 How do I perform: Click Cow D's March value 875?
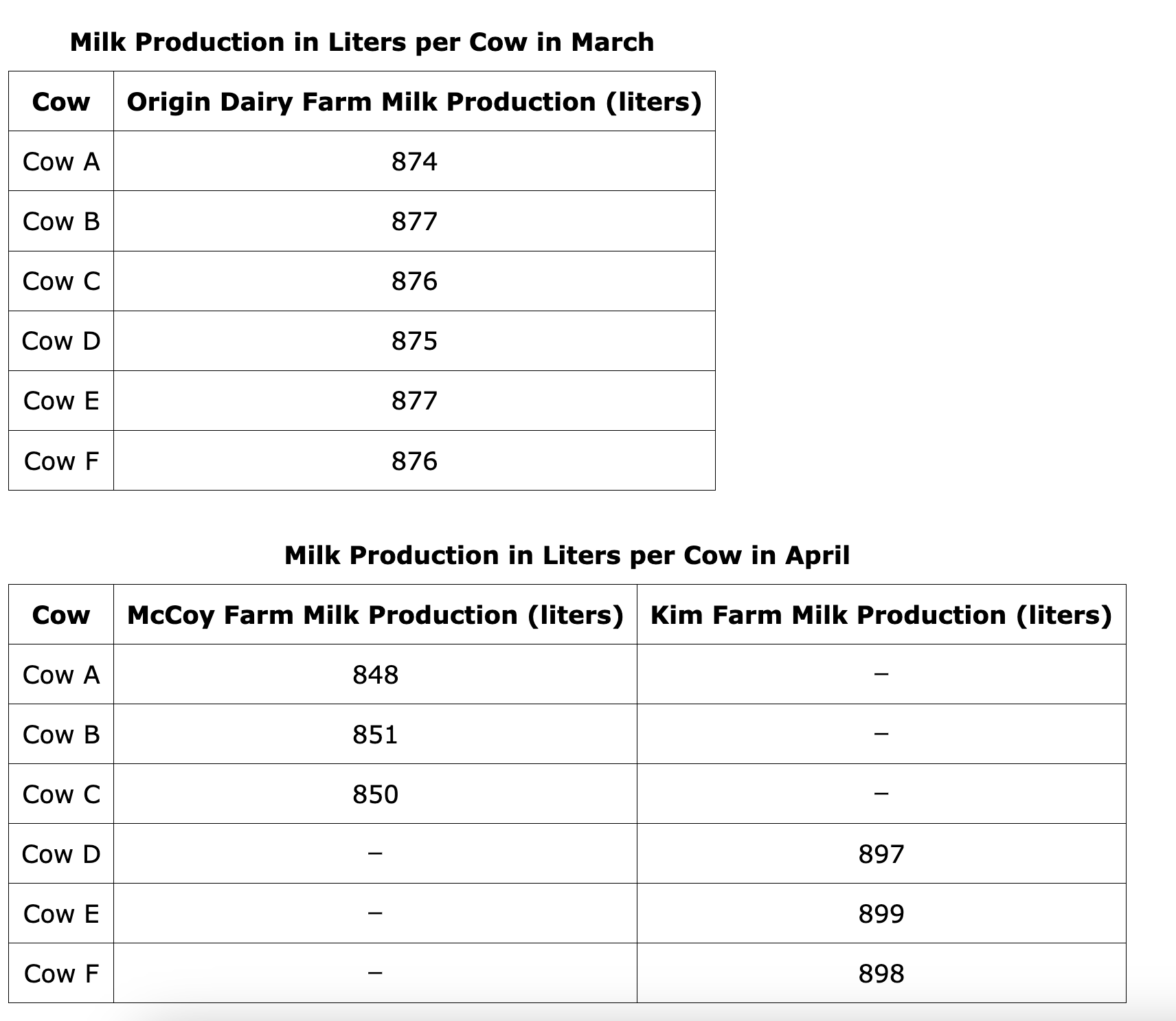pyautogui.click(x=414, y=341)
